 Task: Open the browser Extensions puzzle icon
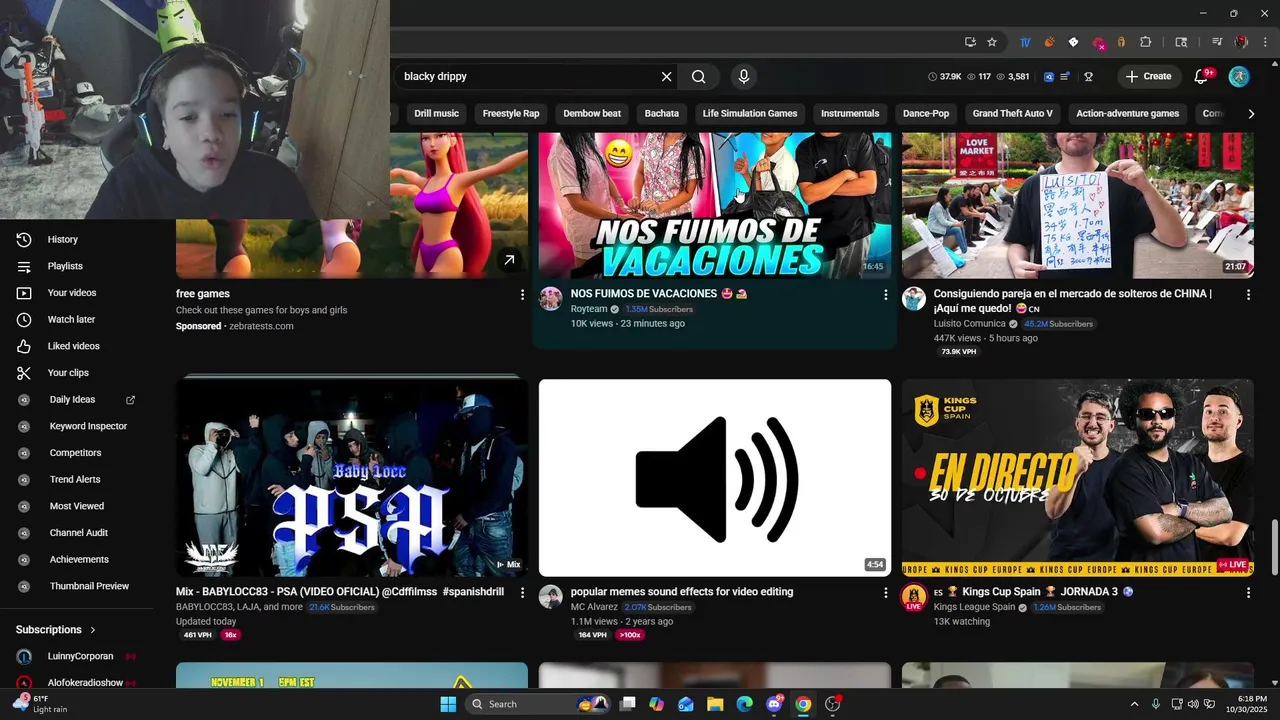1146,42
